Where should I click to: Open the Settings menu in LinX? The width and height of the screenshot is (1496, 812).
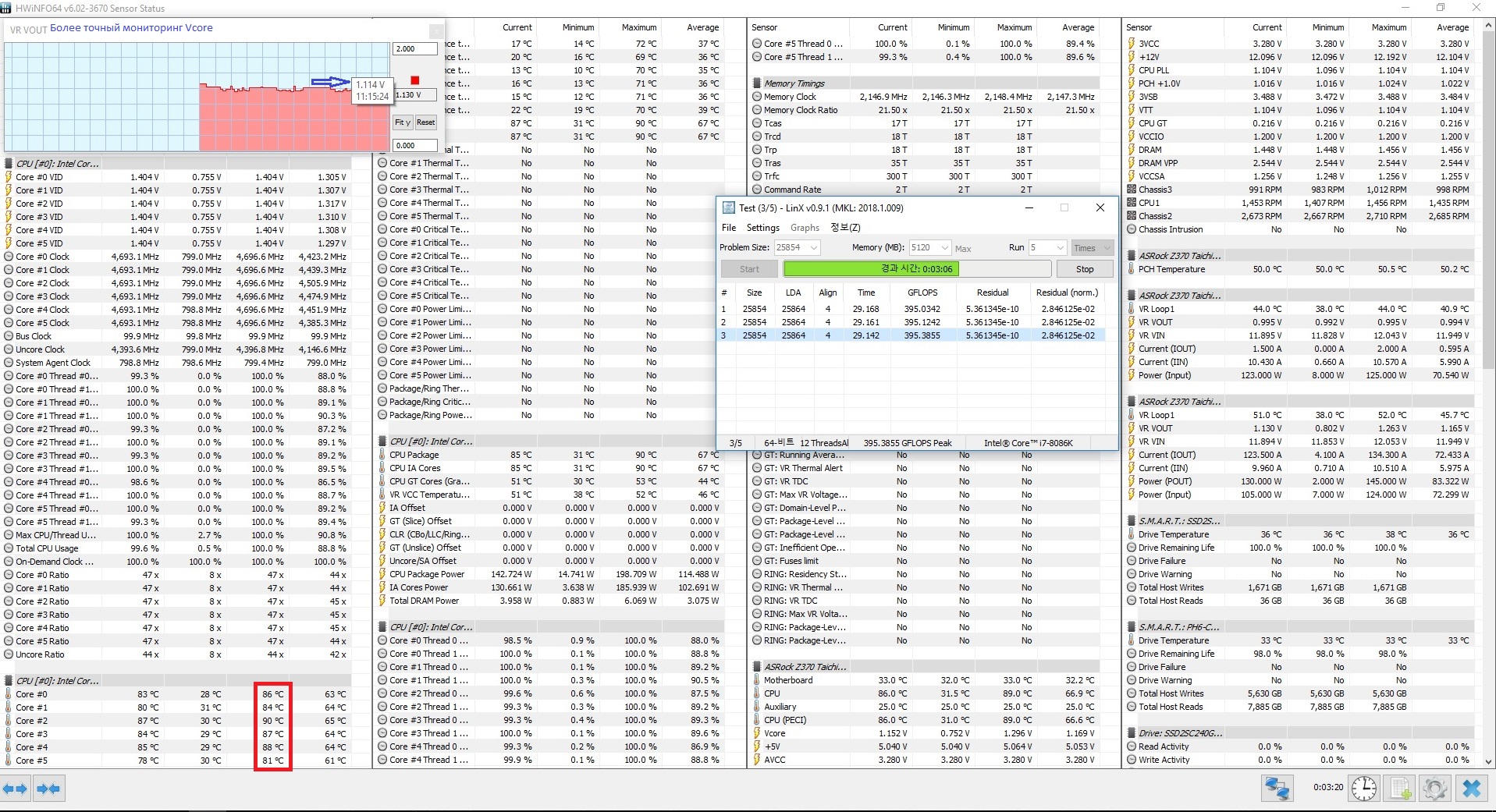[763, 228]
